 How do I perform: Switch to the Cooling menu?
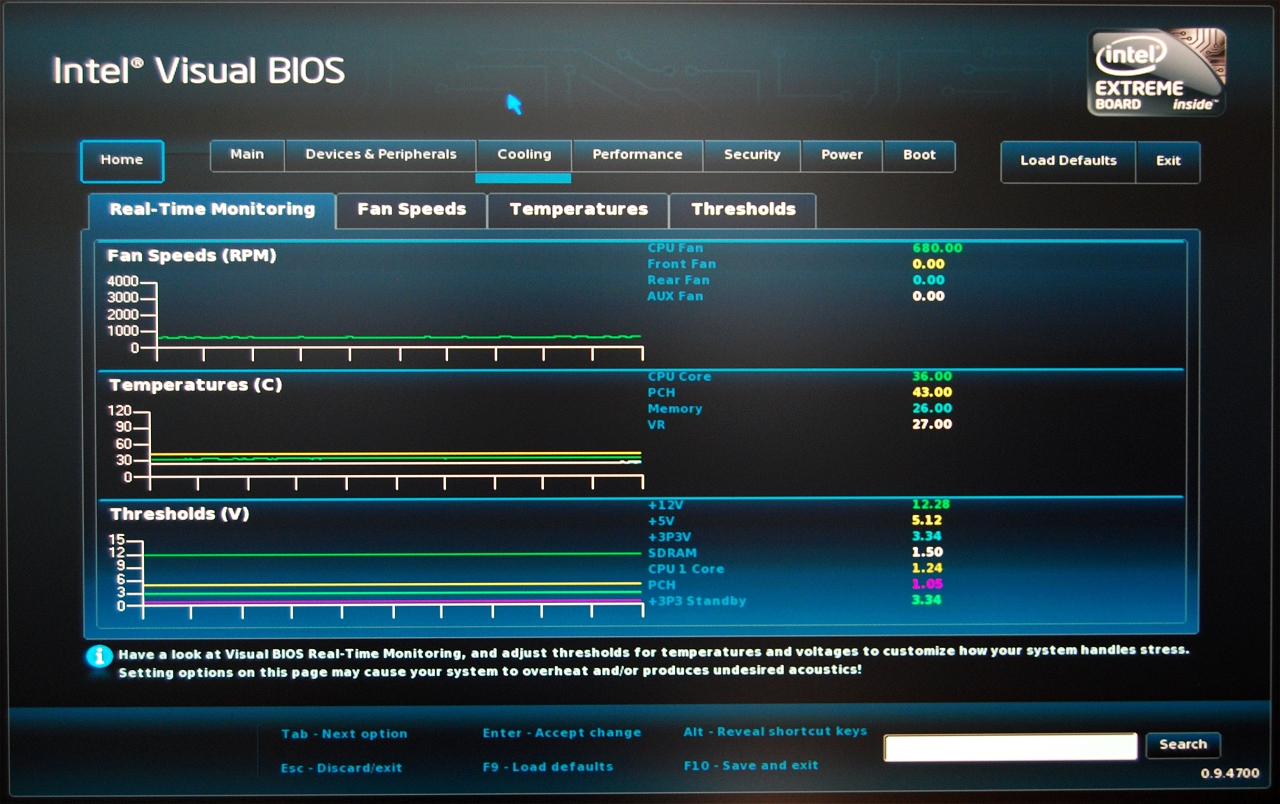click(524, 155)
